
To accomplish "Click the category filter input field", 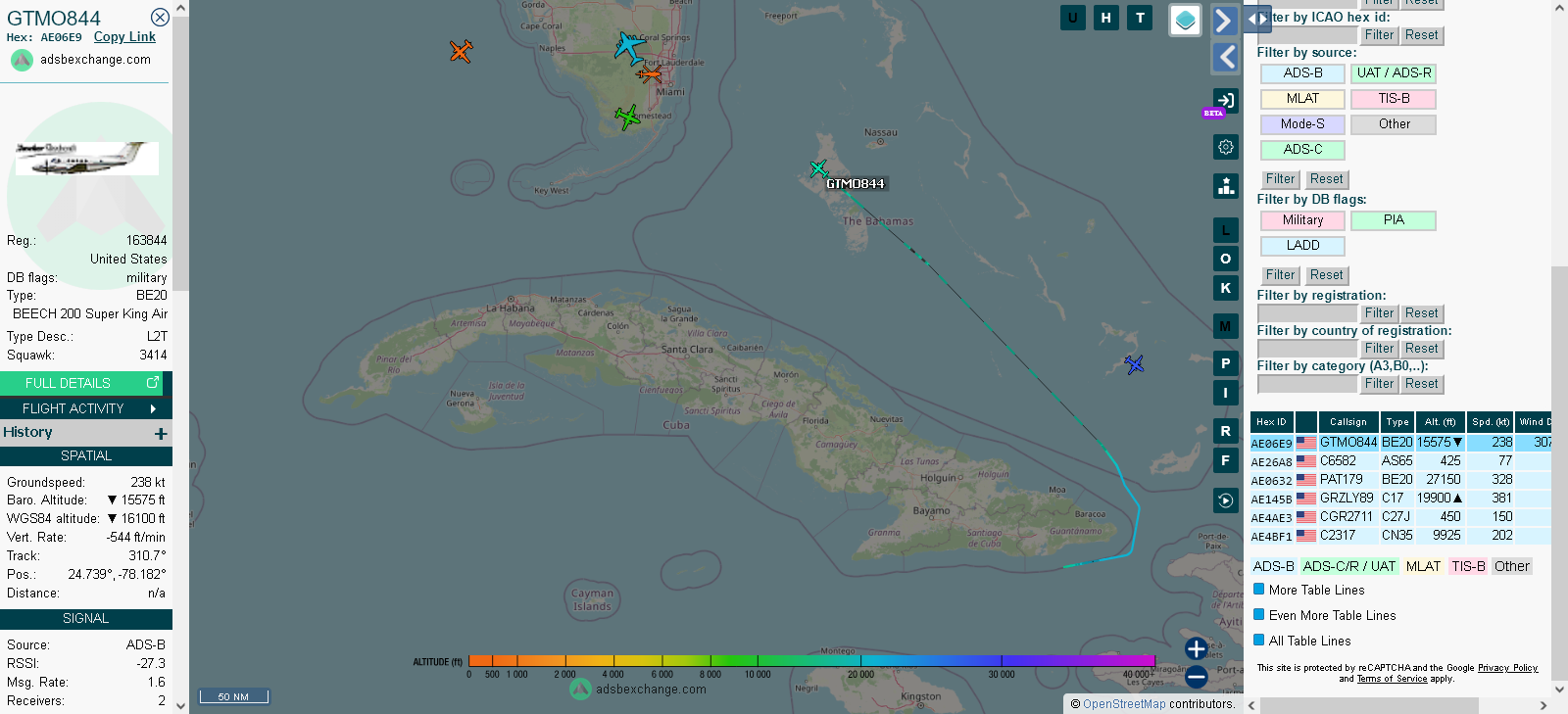I will click(x=1307, y=384).
